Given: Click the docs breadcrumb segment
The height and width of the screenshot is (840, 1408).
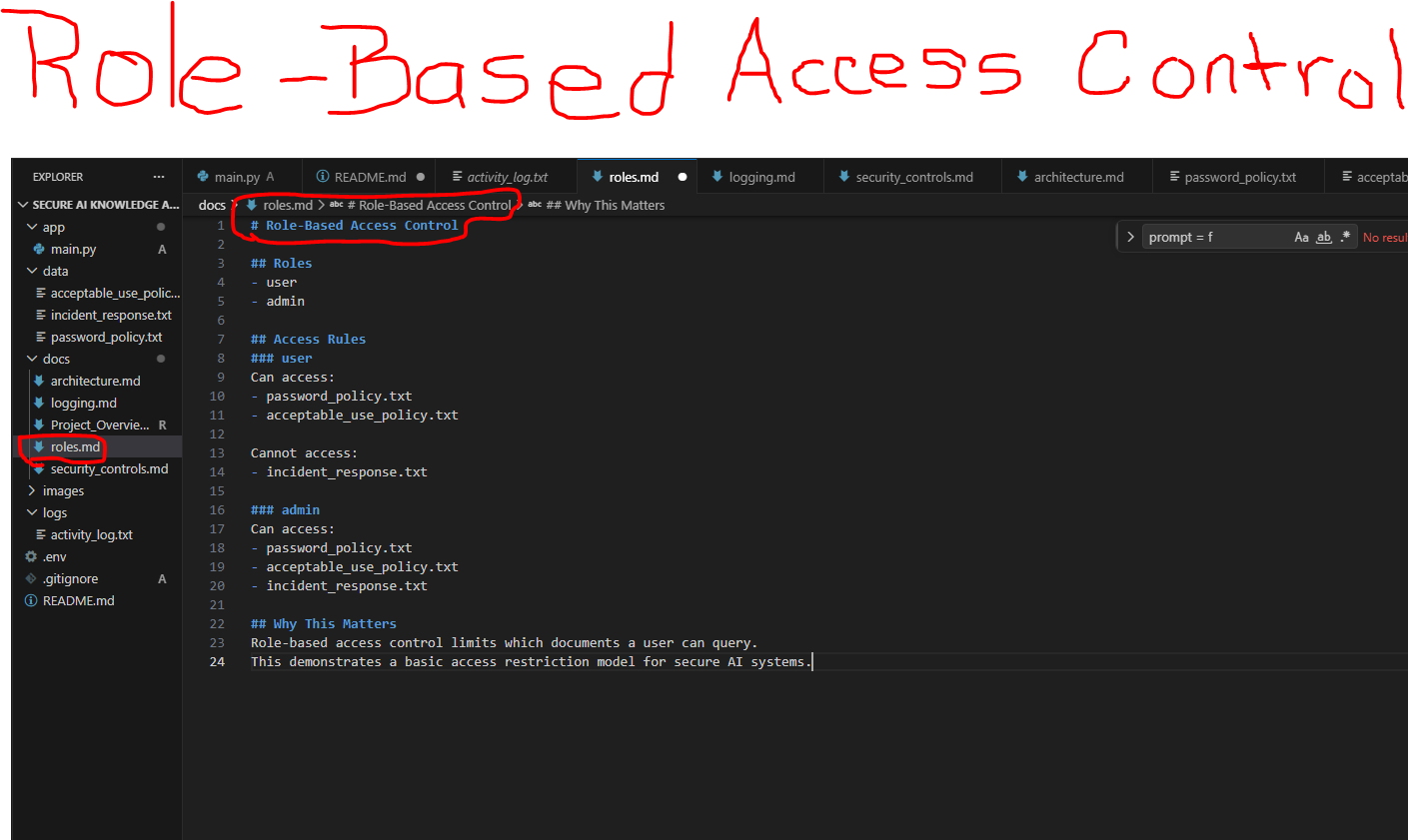Looking at the screenshot, I should point(212,205).
